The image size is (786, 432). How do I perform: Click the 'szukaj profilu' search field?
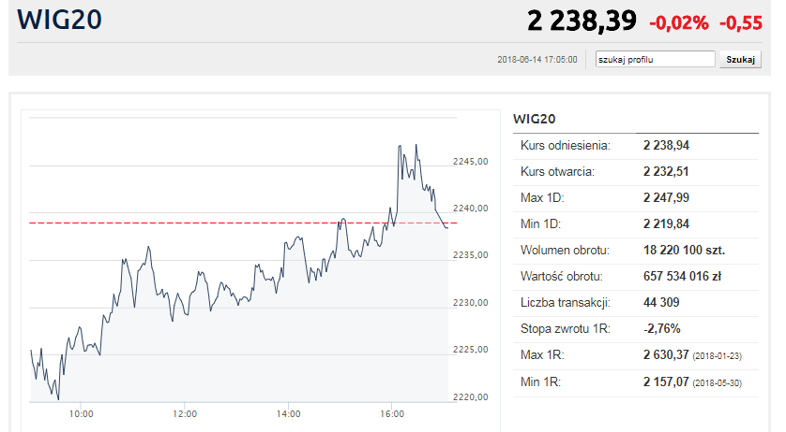[x=655, y=59]
